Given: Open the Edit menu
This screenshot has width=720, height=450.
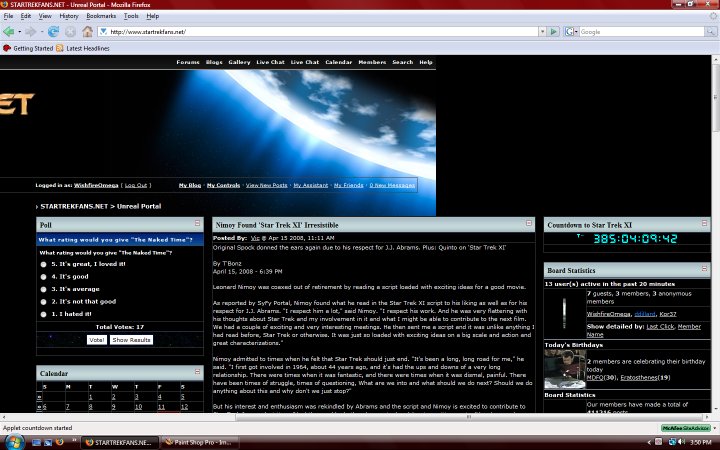Looking at the screenshot, I should [26, 16].
